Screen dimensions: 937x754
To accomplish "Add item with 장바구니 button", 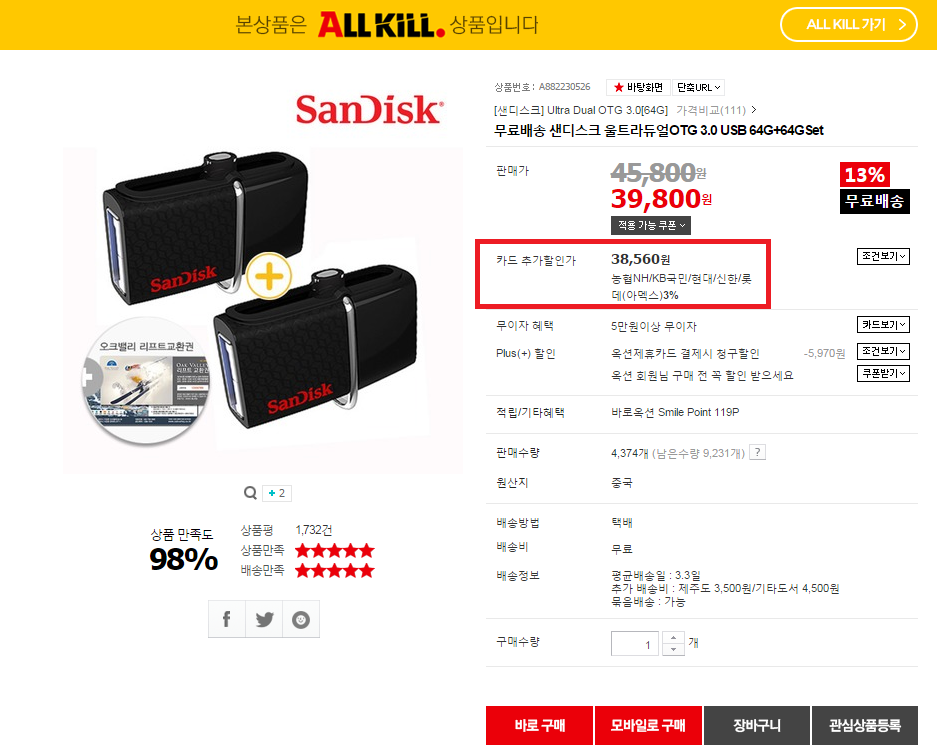I will 757,725.
